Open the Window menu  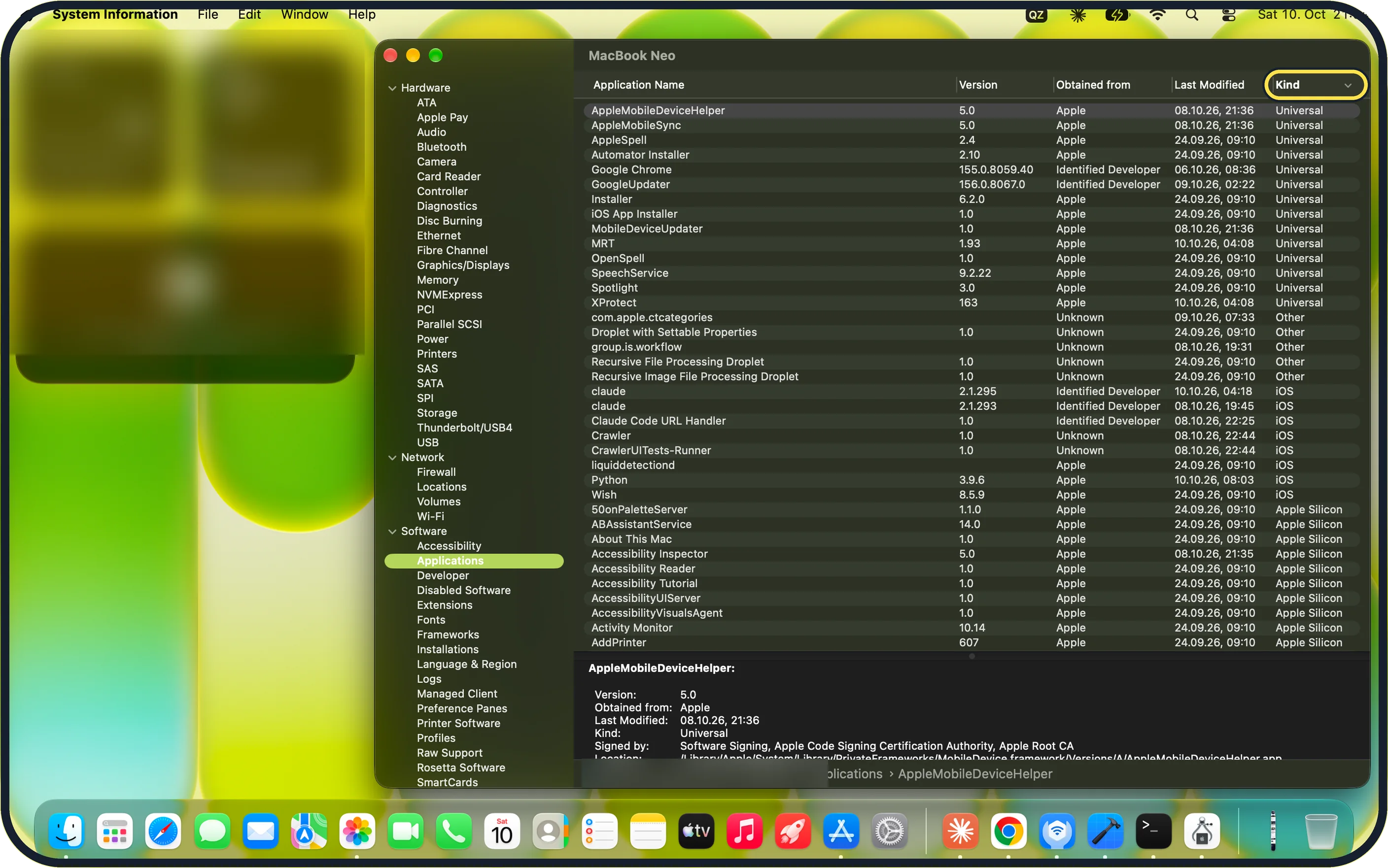click(x=304, y=14)
